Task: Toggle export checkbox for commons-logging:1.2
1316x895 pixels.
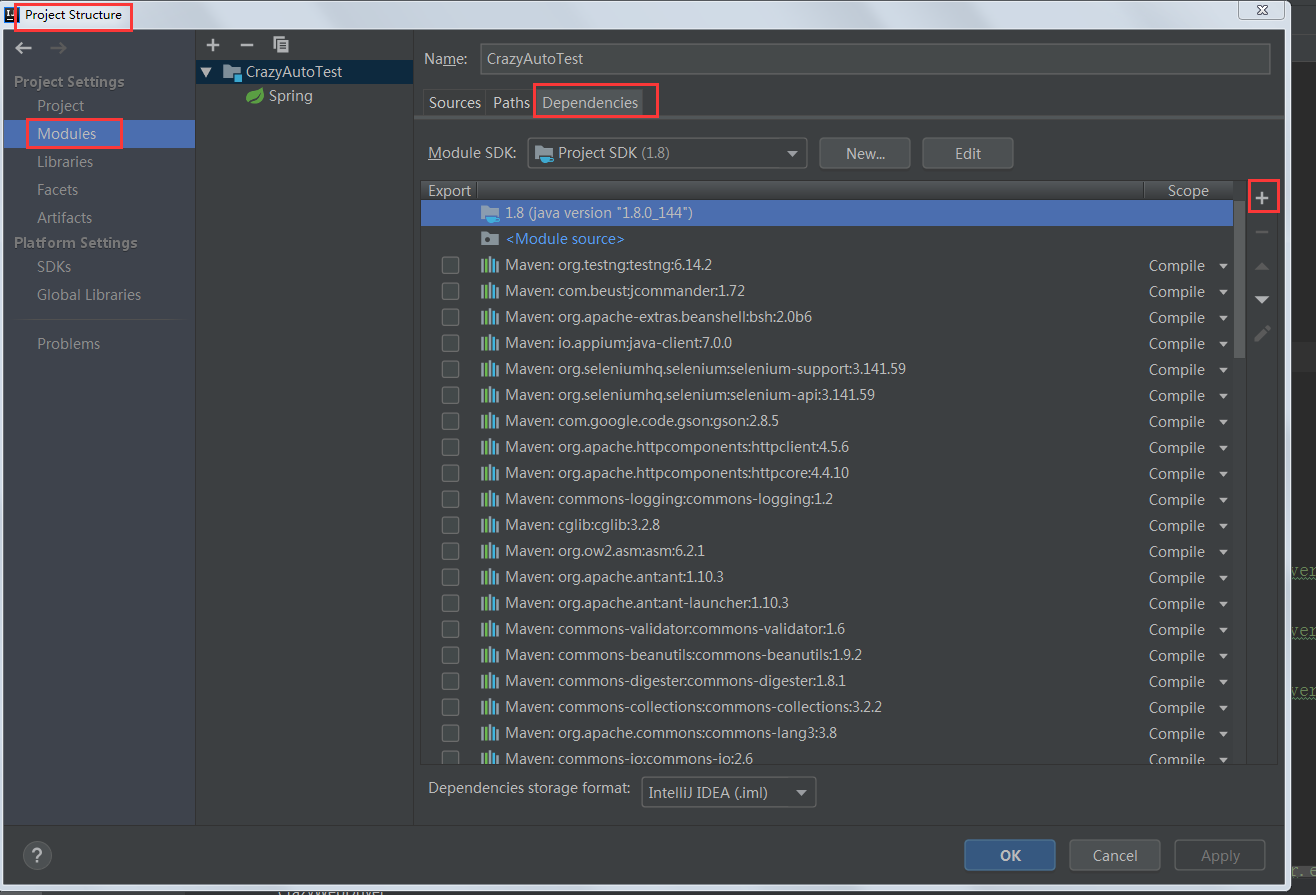Action: (x=450, y=499)
